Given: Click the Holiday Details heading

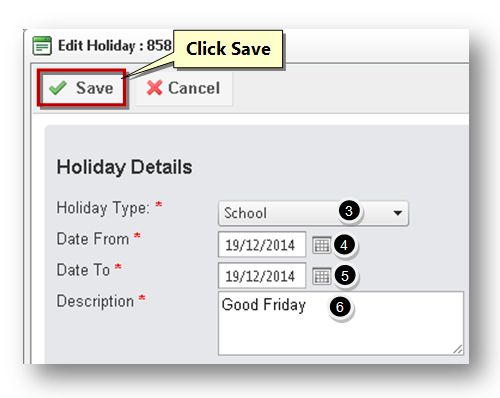Looking at the screenshot, I should [x=124, y=167].
